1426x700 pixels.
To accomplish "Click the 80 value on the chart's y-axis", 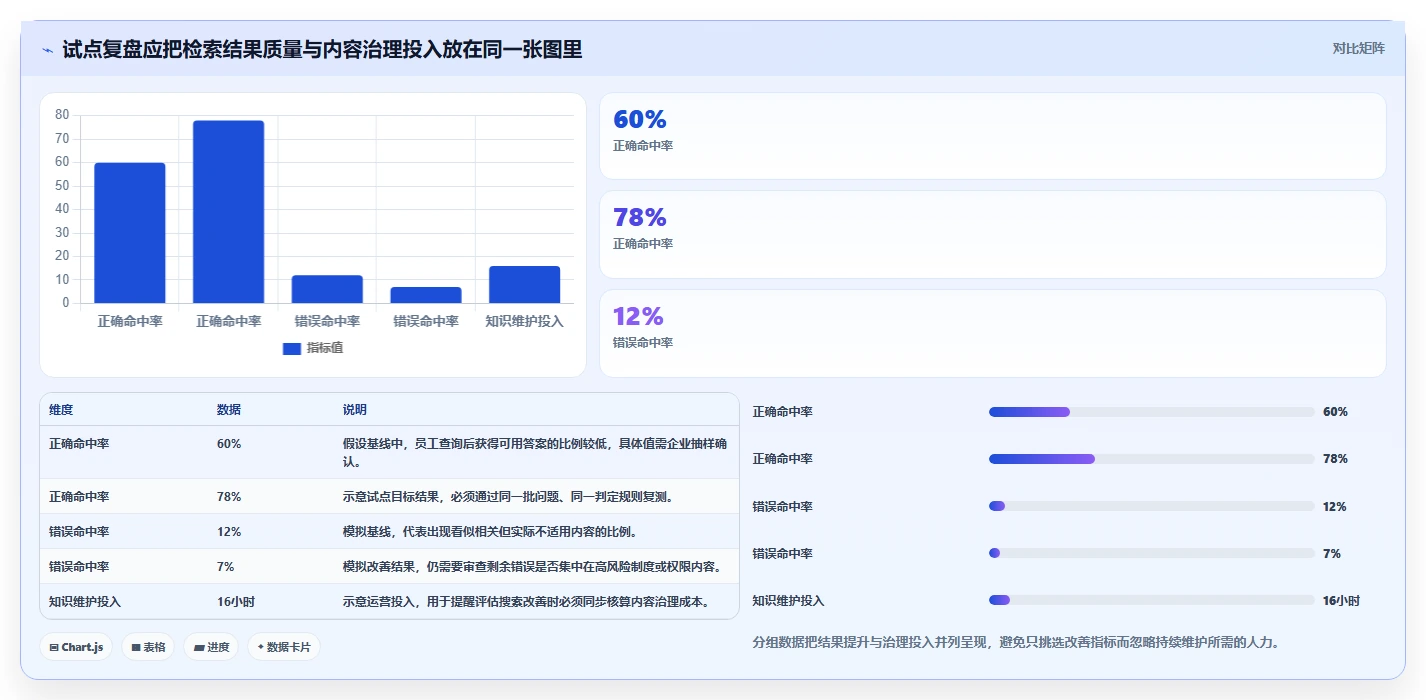I will point(62,115).
